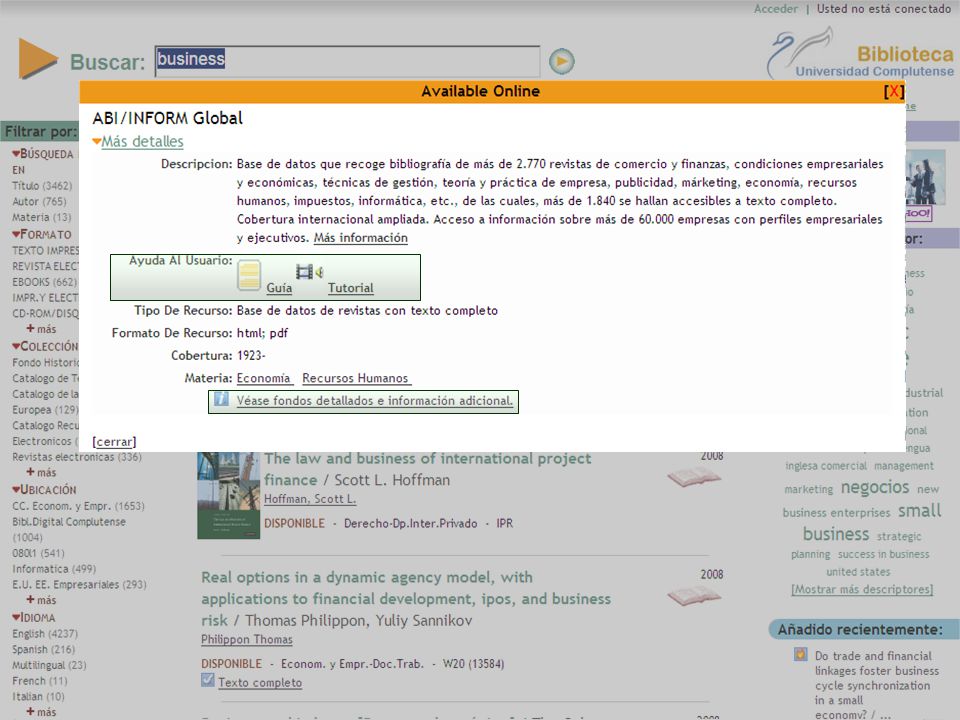This screenshot has height=720, width=960.
Task: Show more options under Formato
Action: [x=41, y=329]
